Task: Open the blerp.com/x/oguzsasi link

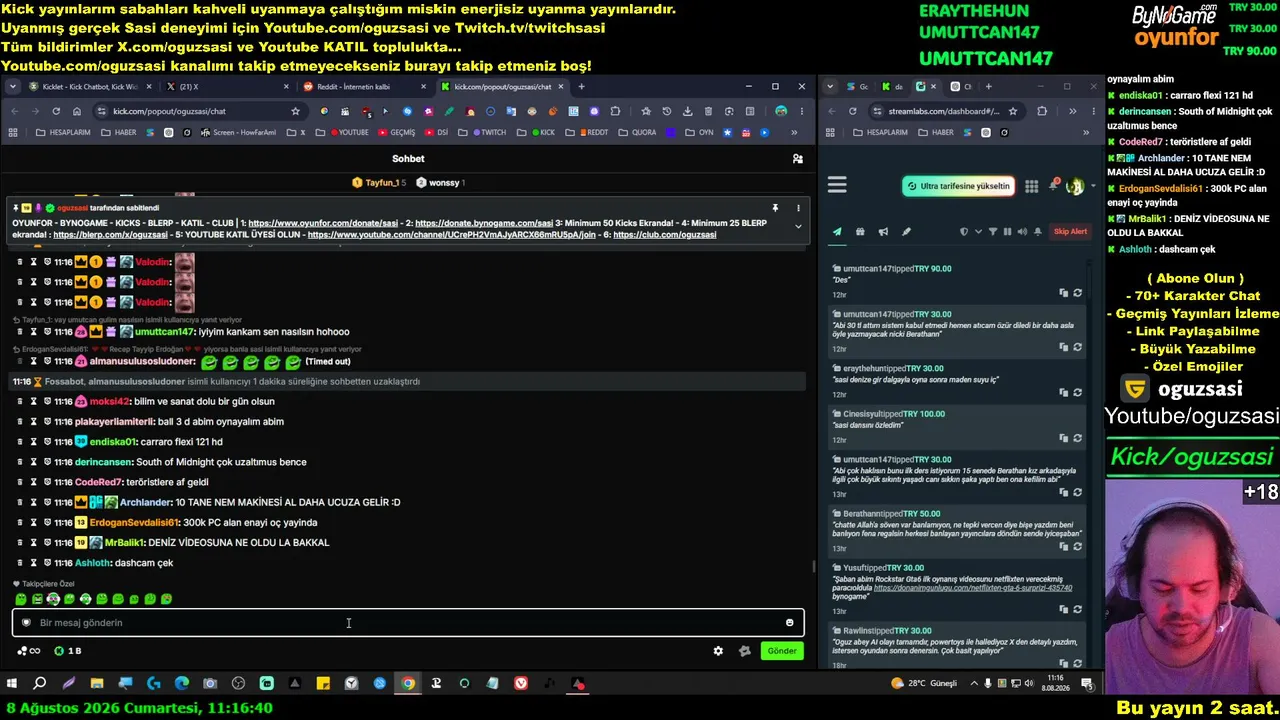Action: click(x=110, y=235)
